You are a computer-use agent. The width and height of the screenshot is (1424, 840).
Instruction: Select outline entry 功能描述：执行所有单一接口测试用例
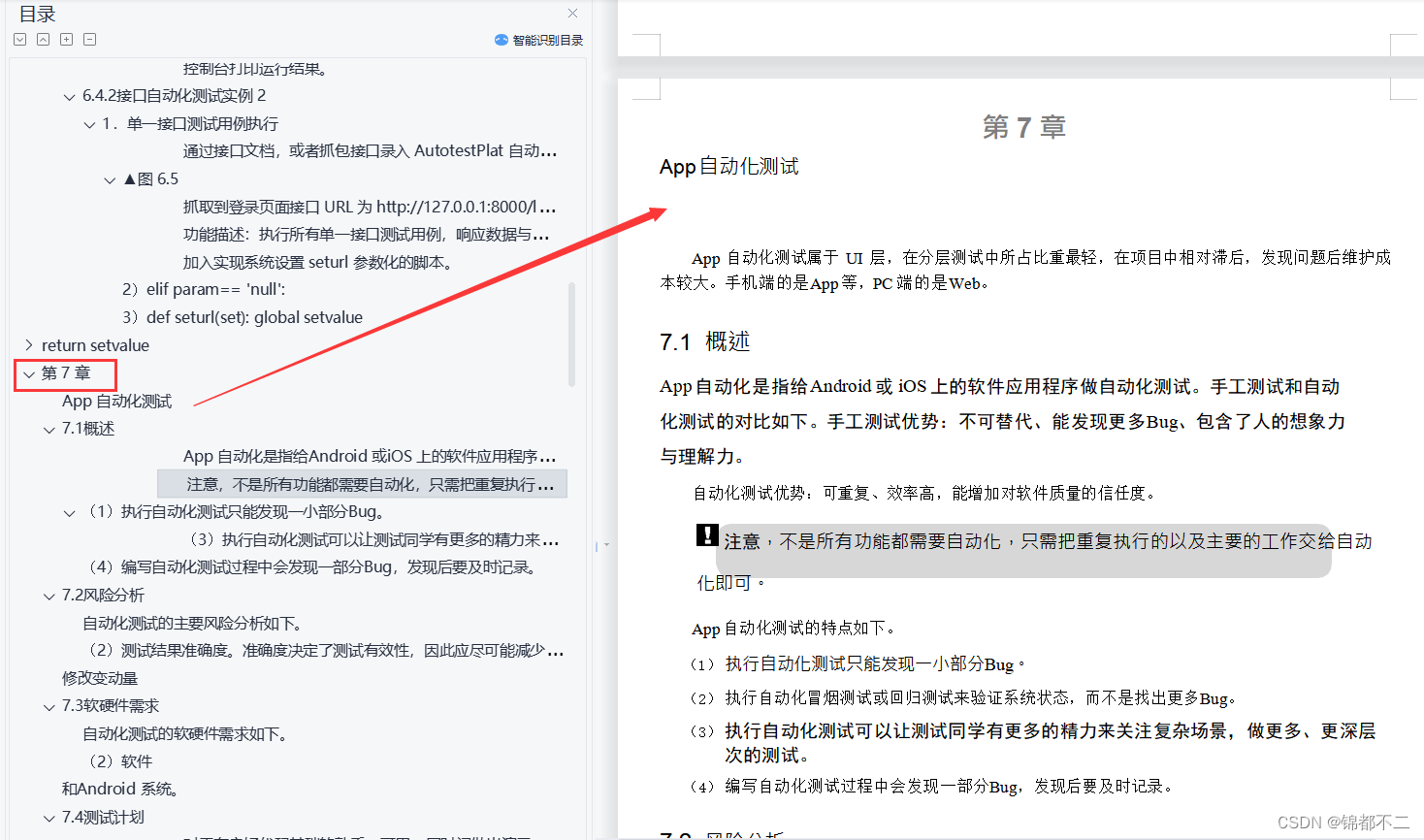(367, 235)
